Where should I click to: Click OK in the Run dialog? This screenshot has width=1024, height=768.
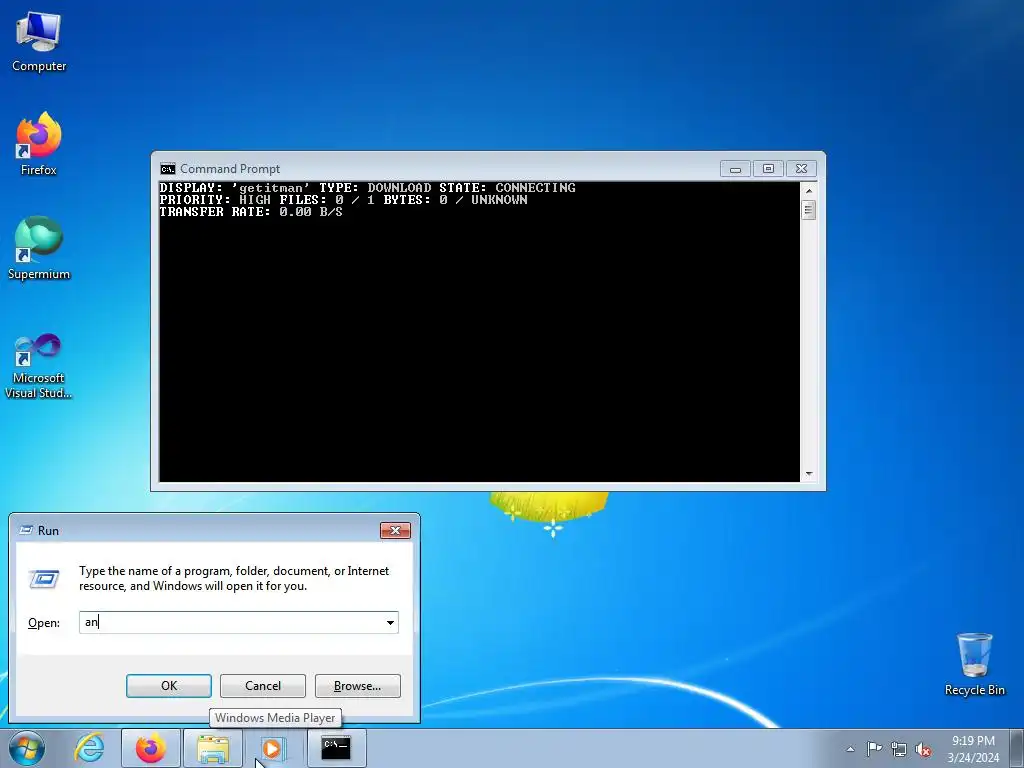point(168,686)
